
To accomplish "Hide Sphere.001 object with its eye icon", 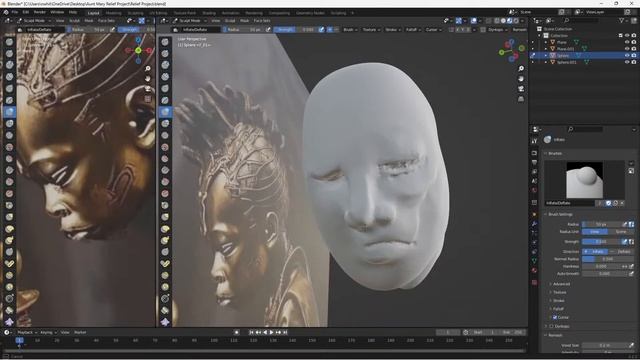I will (627, 62).
